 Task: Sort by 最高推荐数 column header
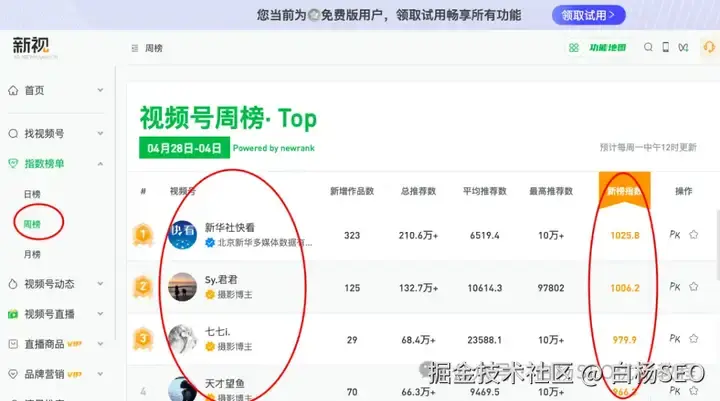[551, 191]
